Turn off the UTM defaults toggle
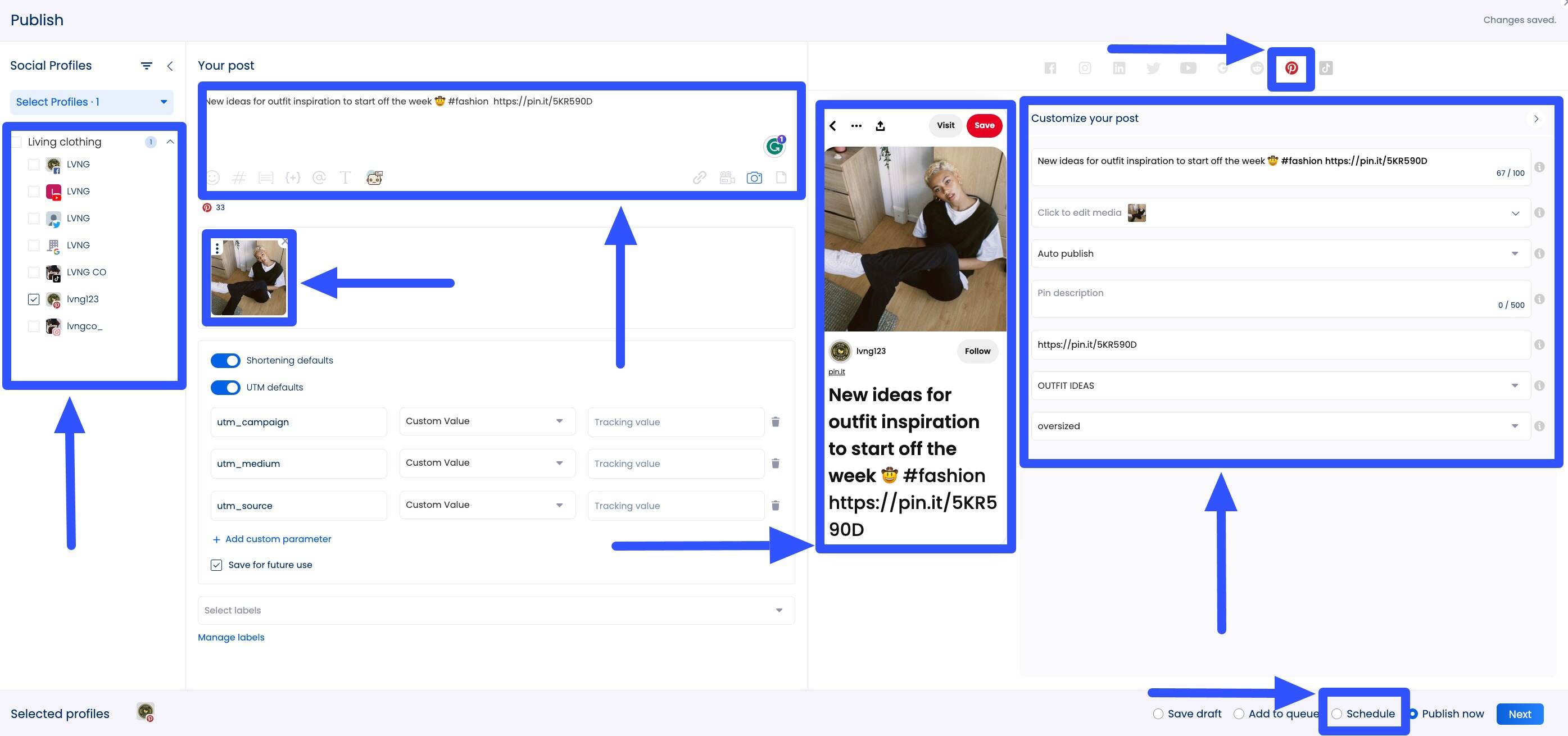The height and width of the screenshot is (736, 1568). [225, 388]
